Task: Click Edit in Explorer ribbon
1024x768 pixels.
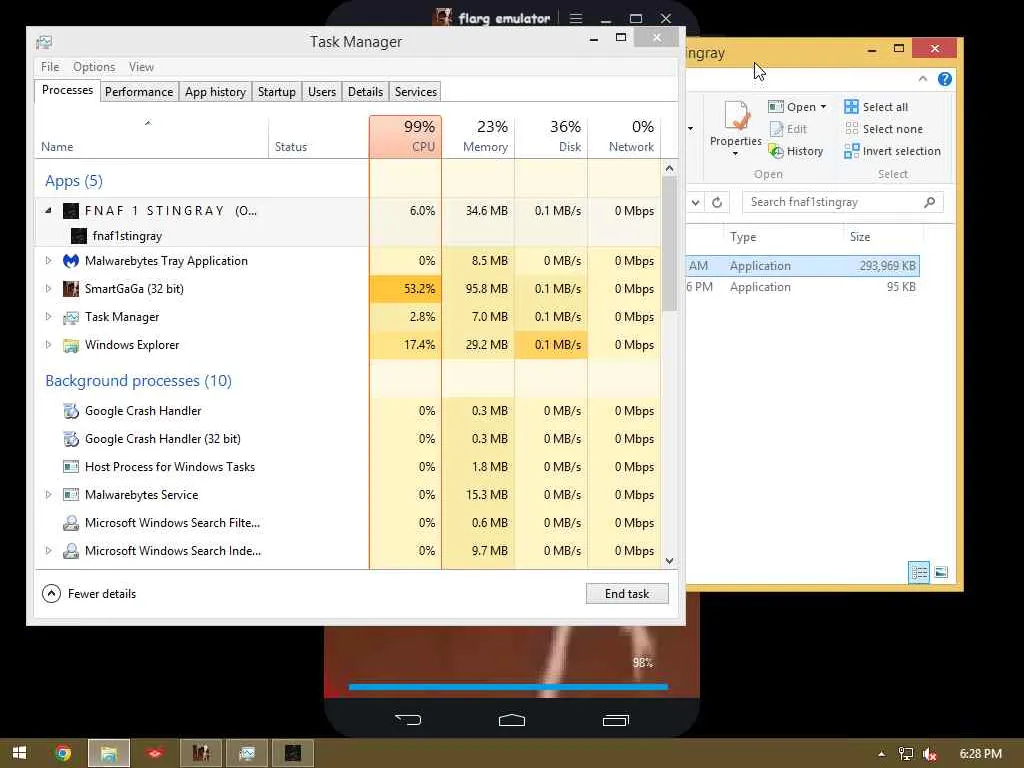Action: [x=788, y=129]
